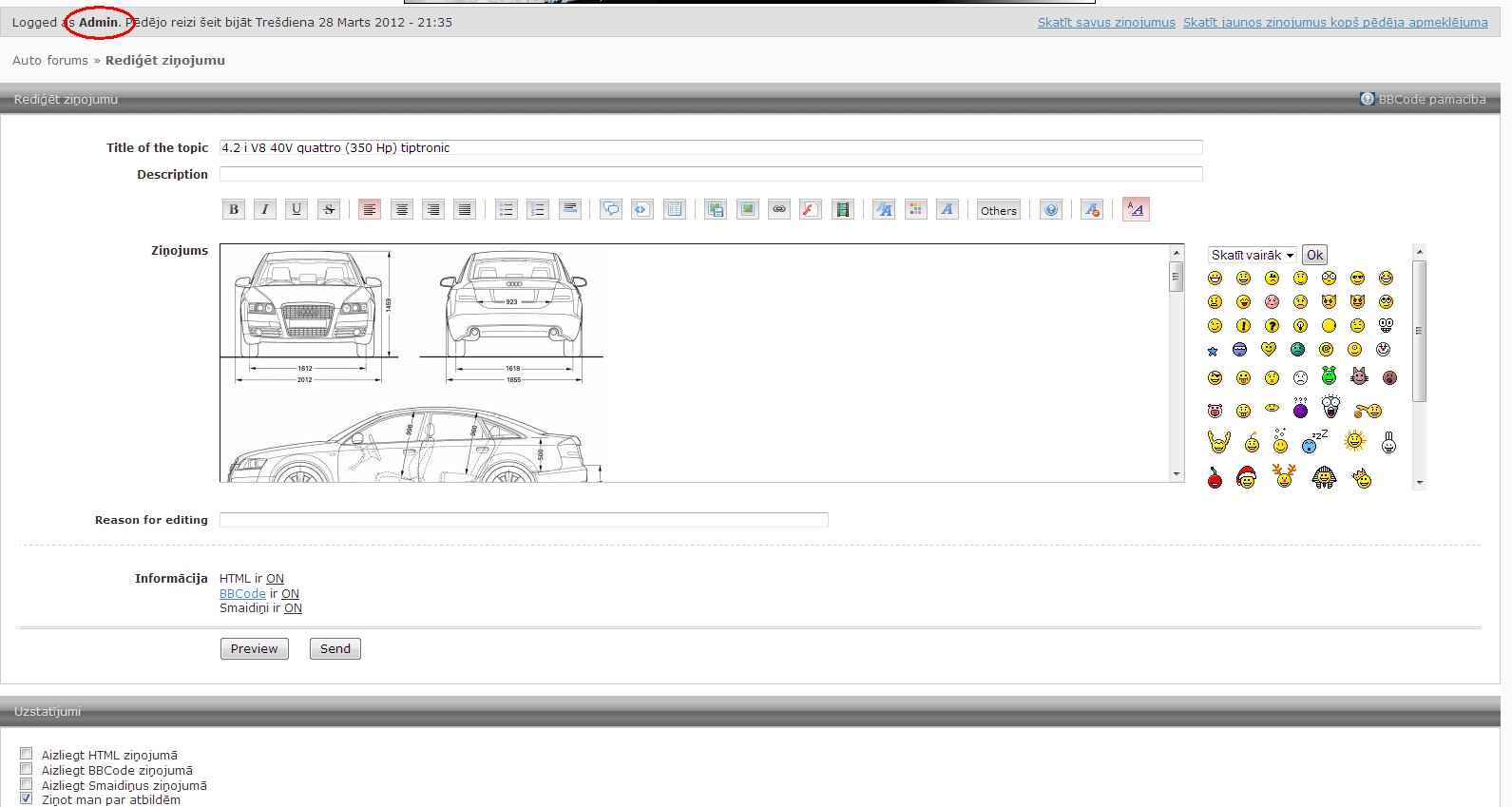This screenshot has height=807, width=1512.
Task: Insert the purple confused smiley
Action: pyautogui.click(x=1300, y=408)
